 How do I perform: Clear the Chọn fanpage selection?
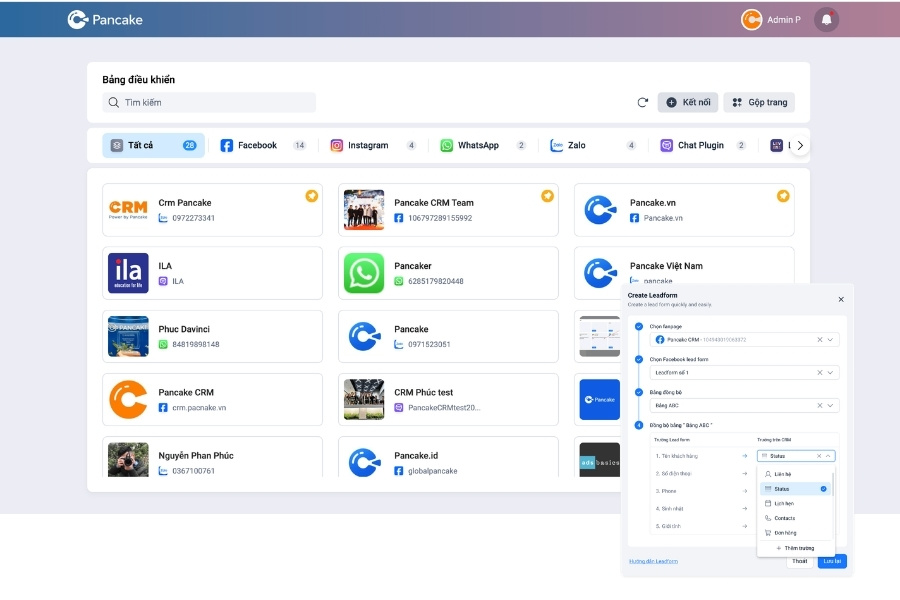820,339
